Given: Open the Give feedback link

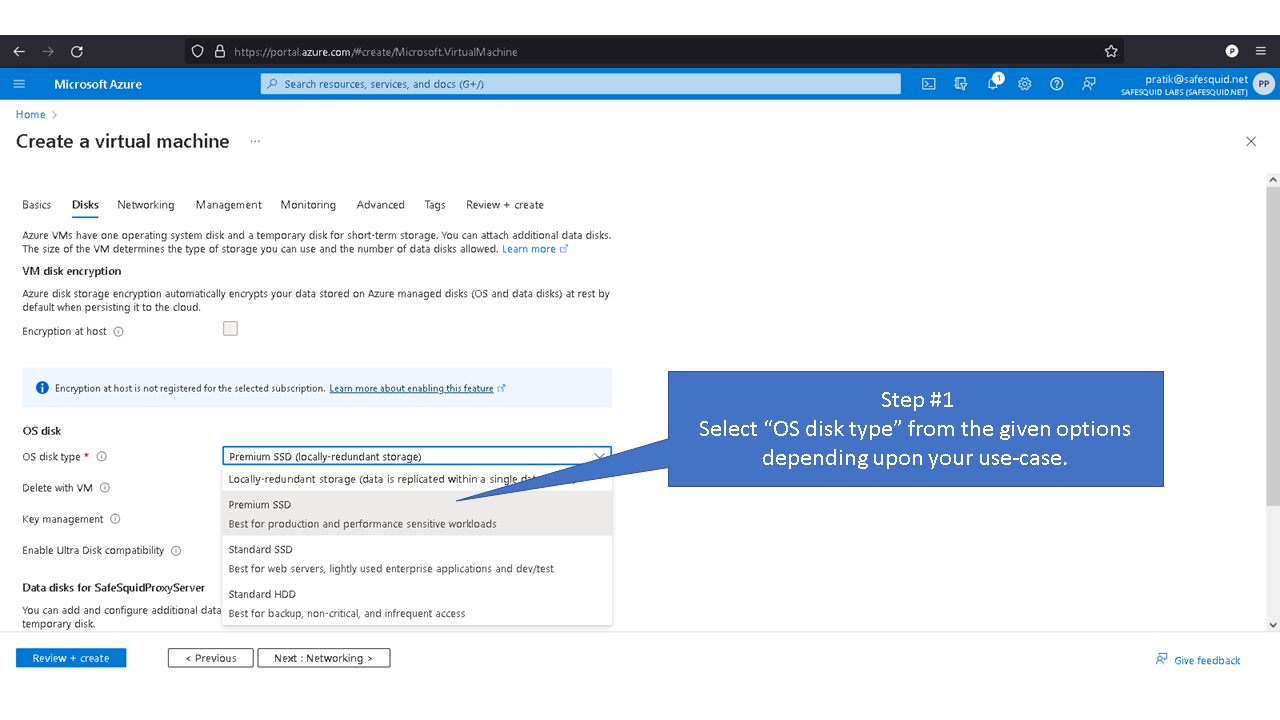Looking at the screenshot, I should [x=1198, y=660].
